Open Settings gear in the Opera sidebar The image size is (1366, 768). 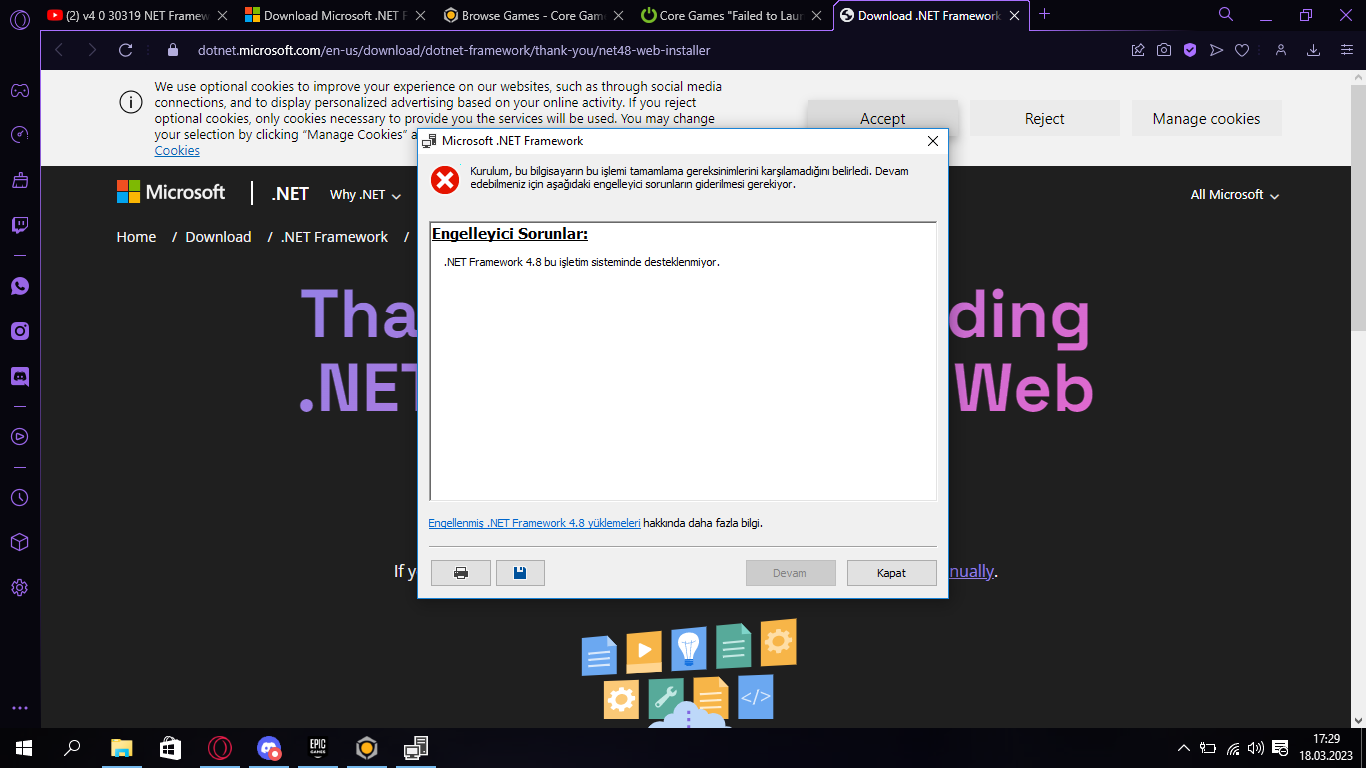(x=19, y=587)
